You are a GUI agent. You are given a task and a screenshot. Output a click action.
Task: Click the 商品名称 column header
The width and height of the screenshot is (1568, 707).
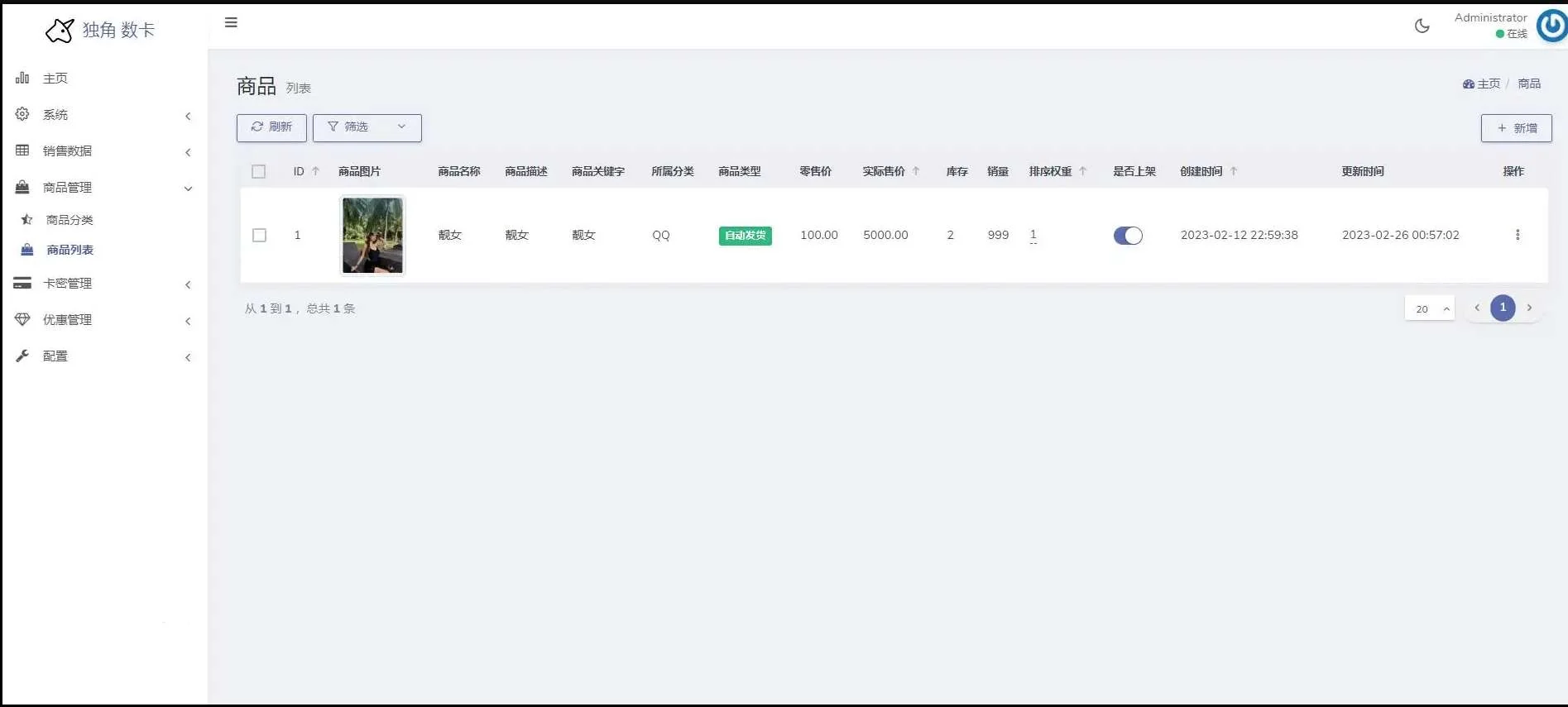pyautogui.click(x=459, y=171)
